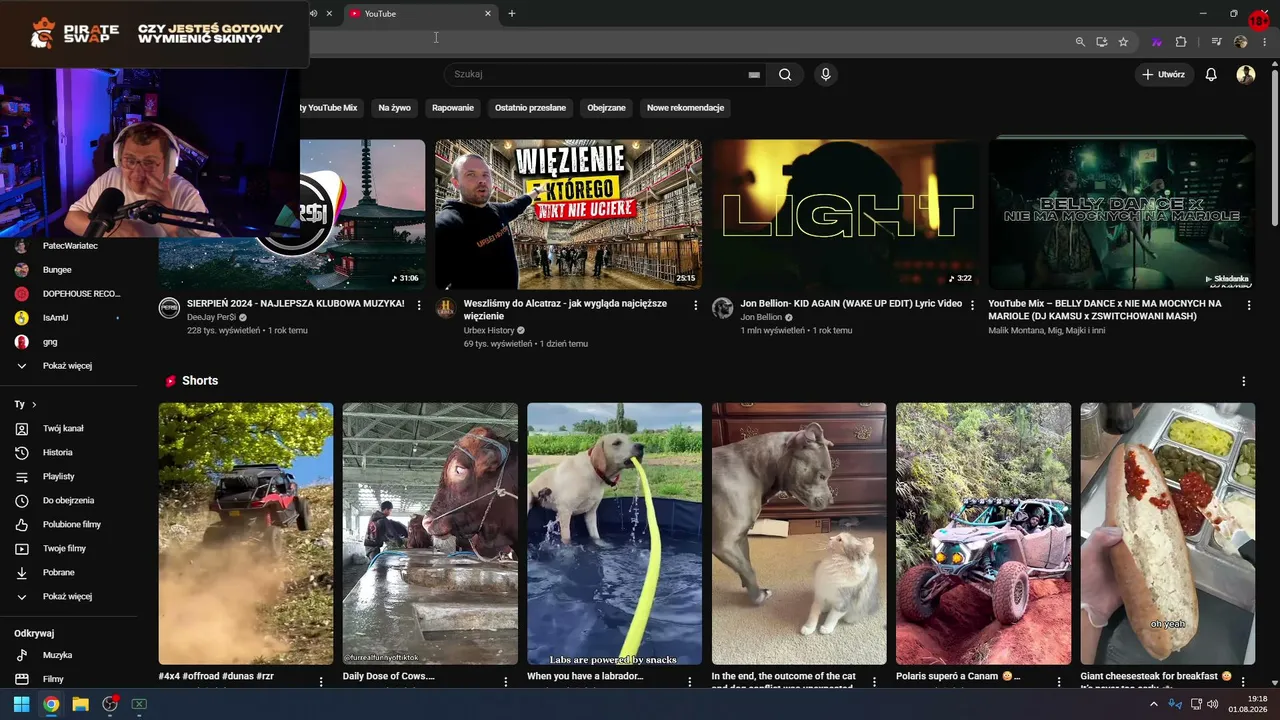Open the on-screen keyboard in the search box

click(754, 74)
